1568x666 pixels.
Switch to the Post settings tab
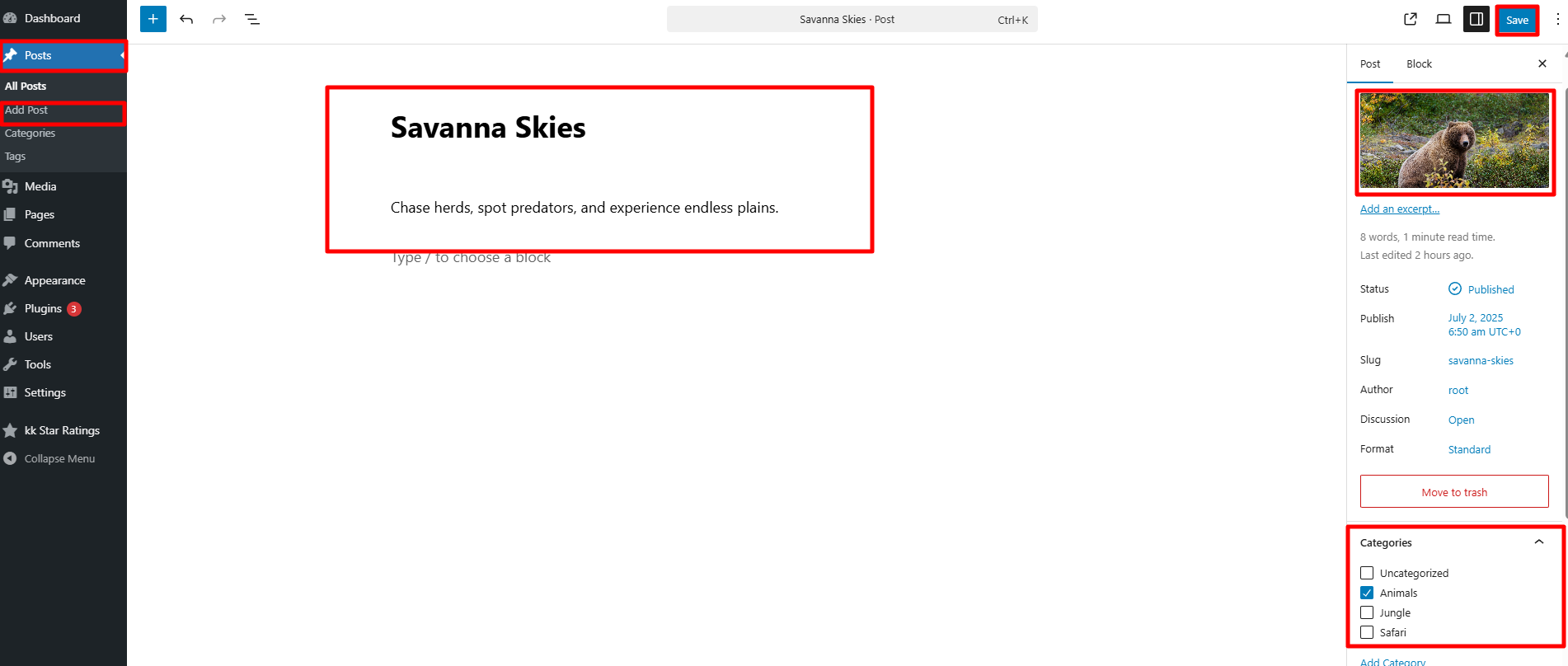(x=1370, y=63)
